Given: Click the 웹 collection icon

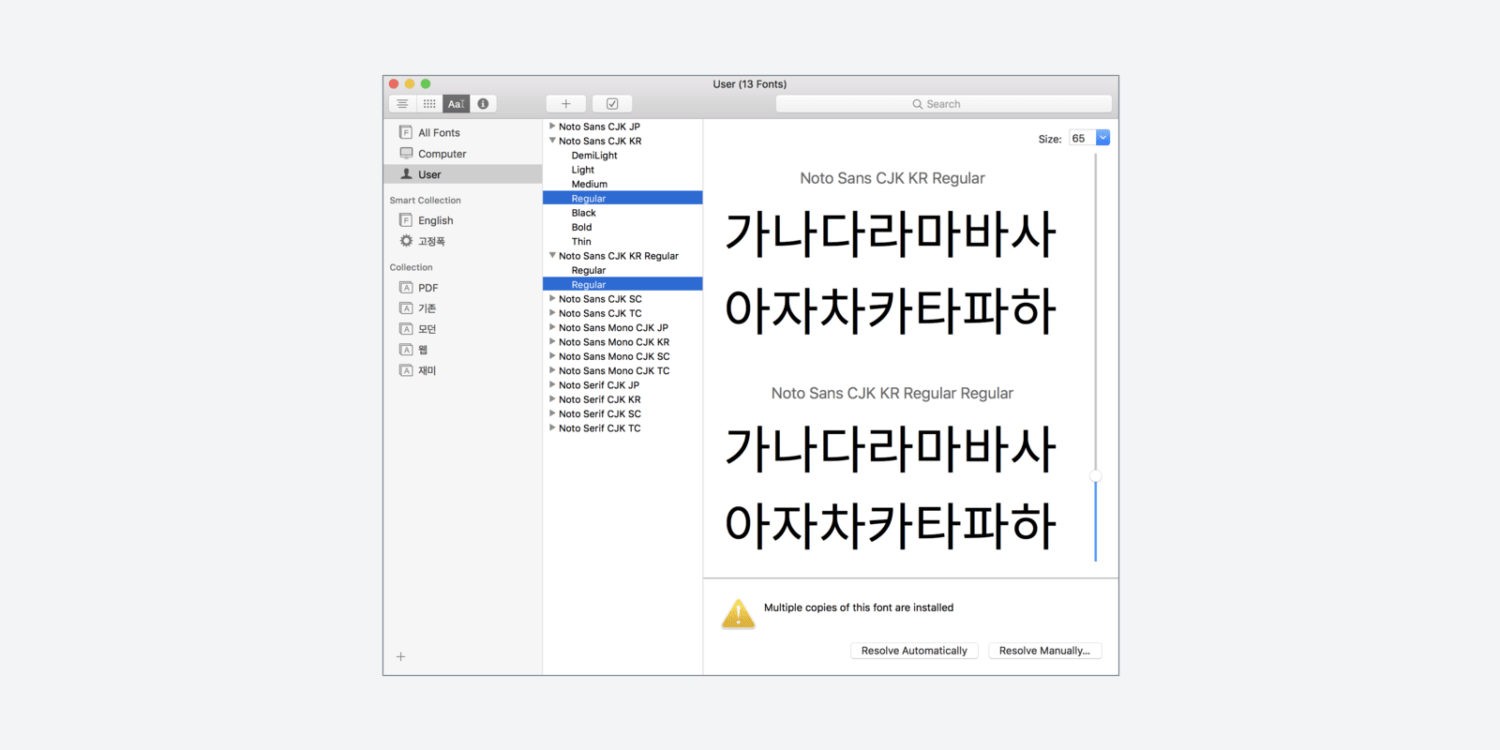Looking at the screenshot, I should pos(406,349).
